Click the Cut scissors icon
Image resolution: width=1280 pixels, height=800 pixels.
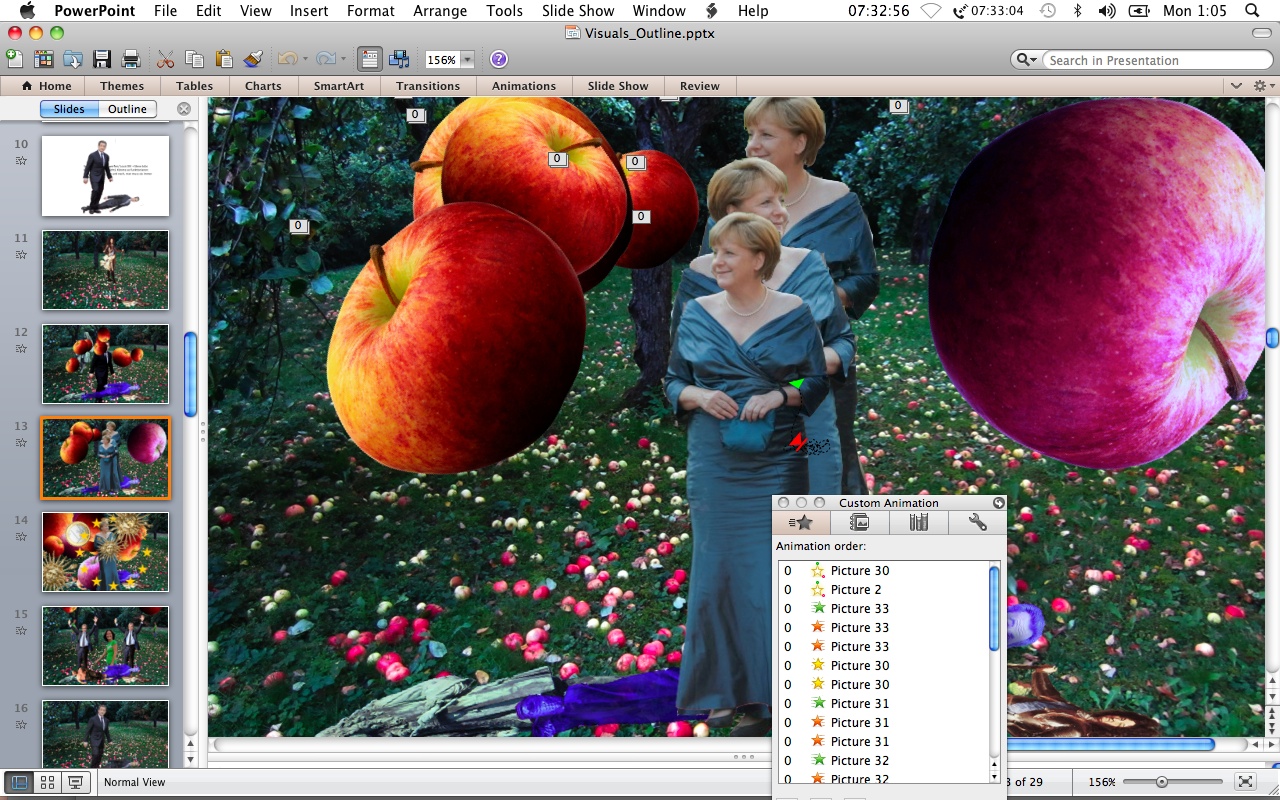point(166,60)
